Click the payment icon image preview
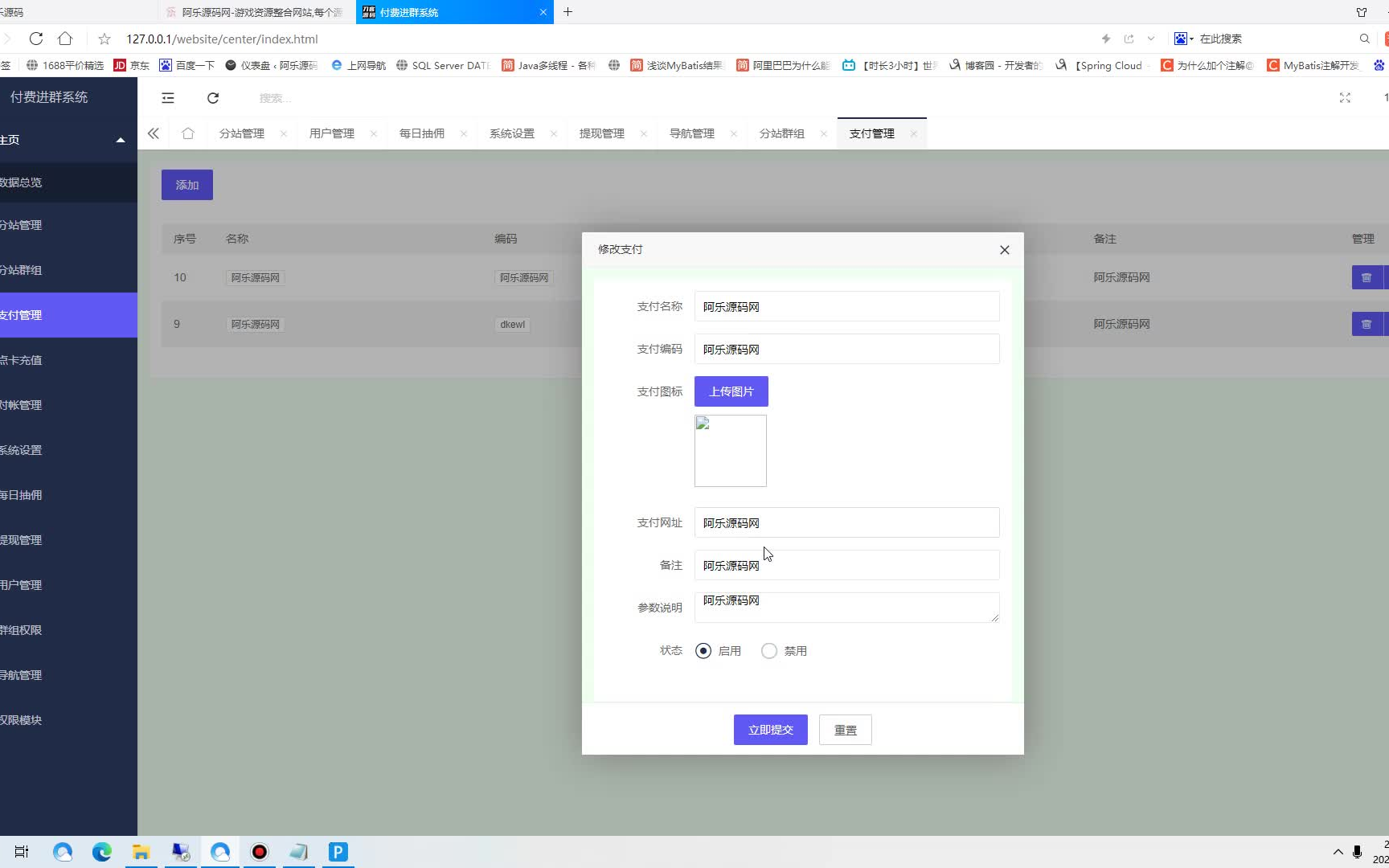Image resolution: width=1389 pixels, height=868 pixels. [x=731, y=451]
